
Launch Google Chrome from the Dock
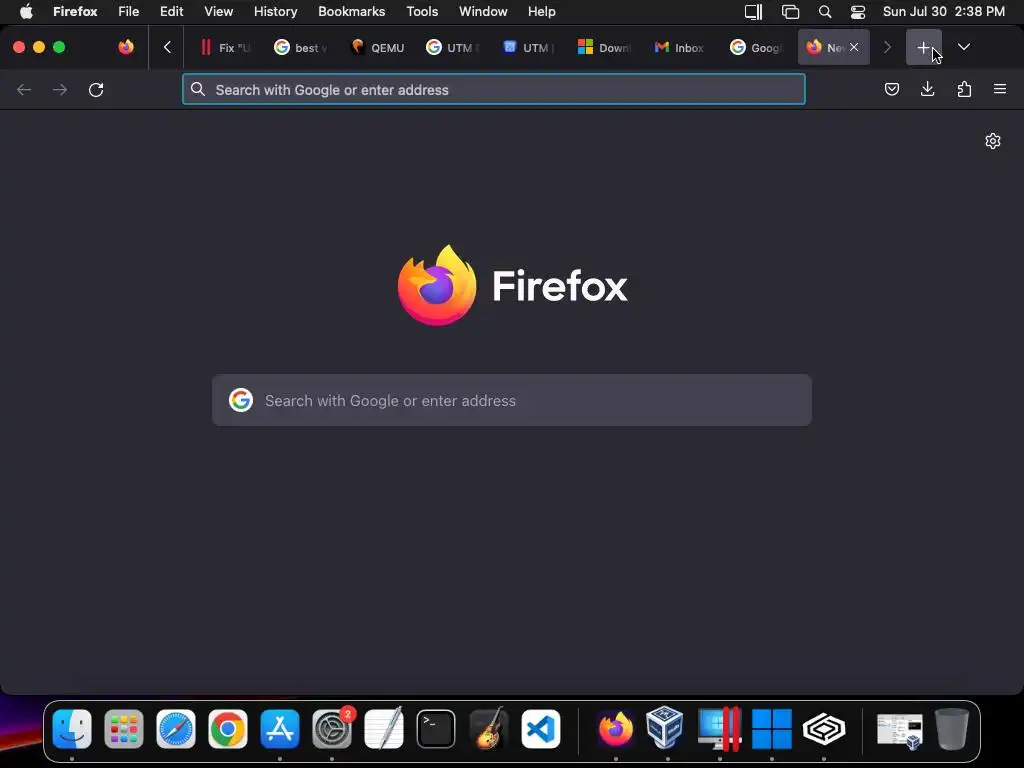pyautogui.click(x=228, y=729)
